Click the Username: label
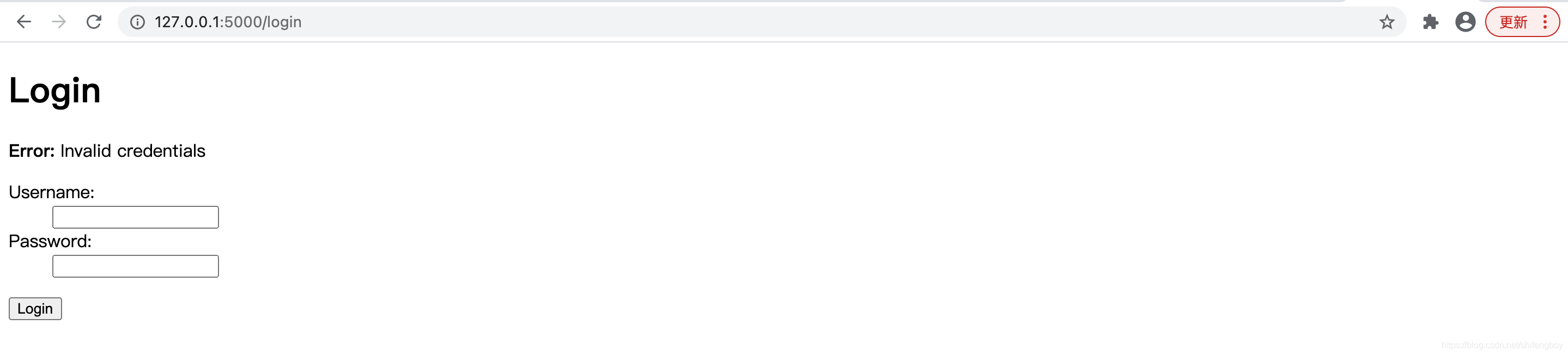The height and width of the screenshot is (355, 1568). tap(51, 192)
